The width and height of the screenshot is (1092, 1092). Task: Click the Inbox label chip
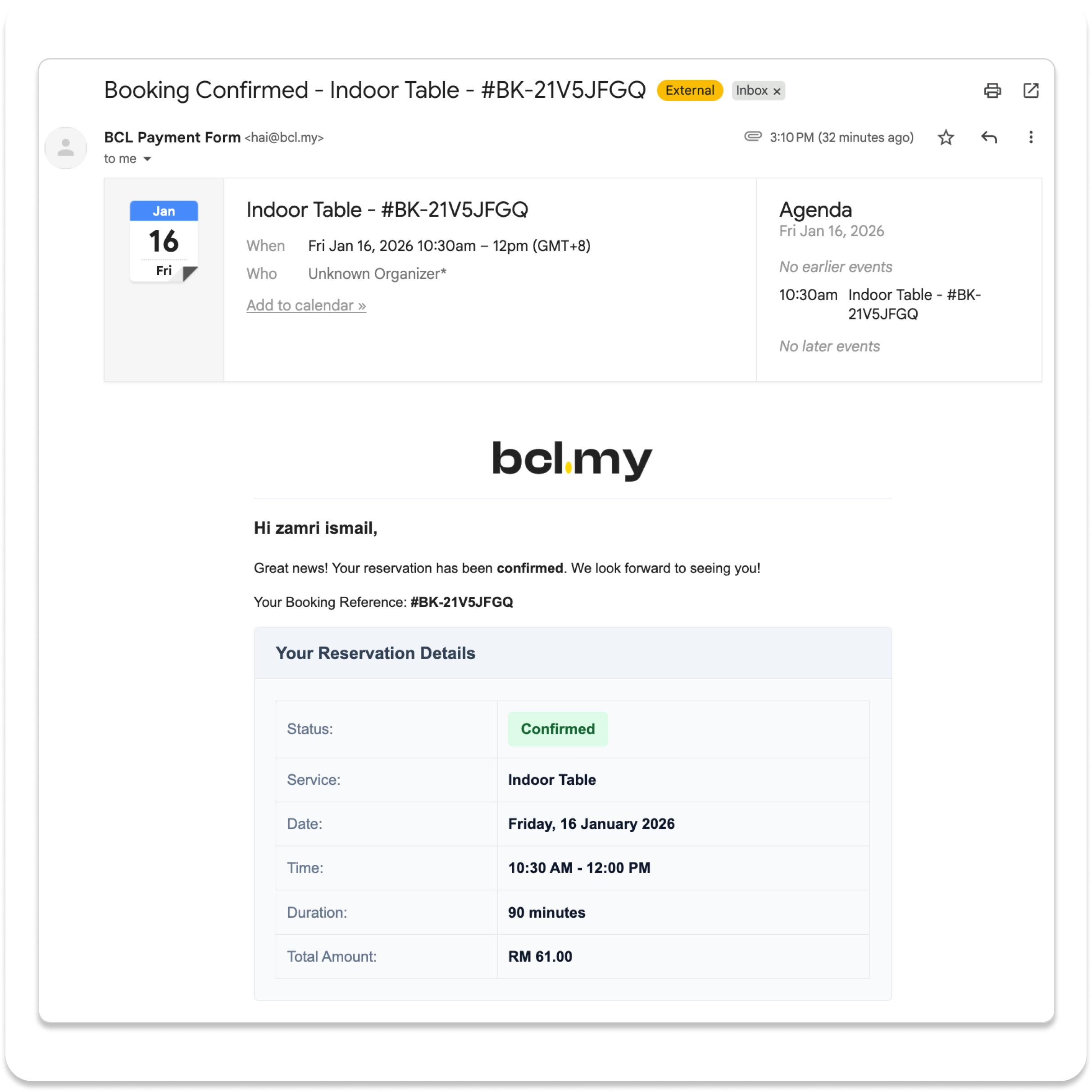coord(751,91)
